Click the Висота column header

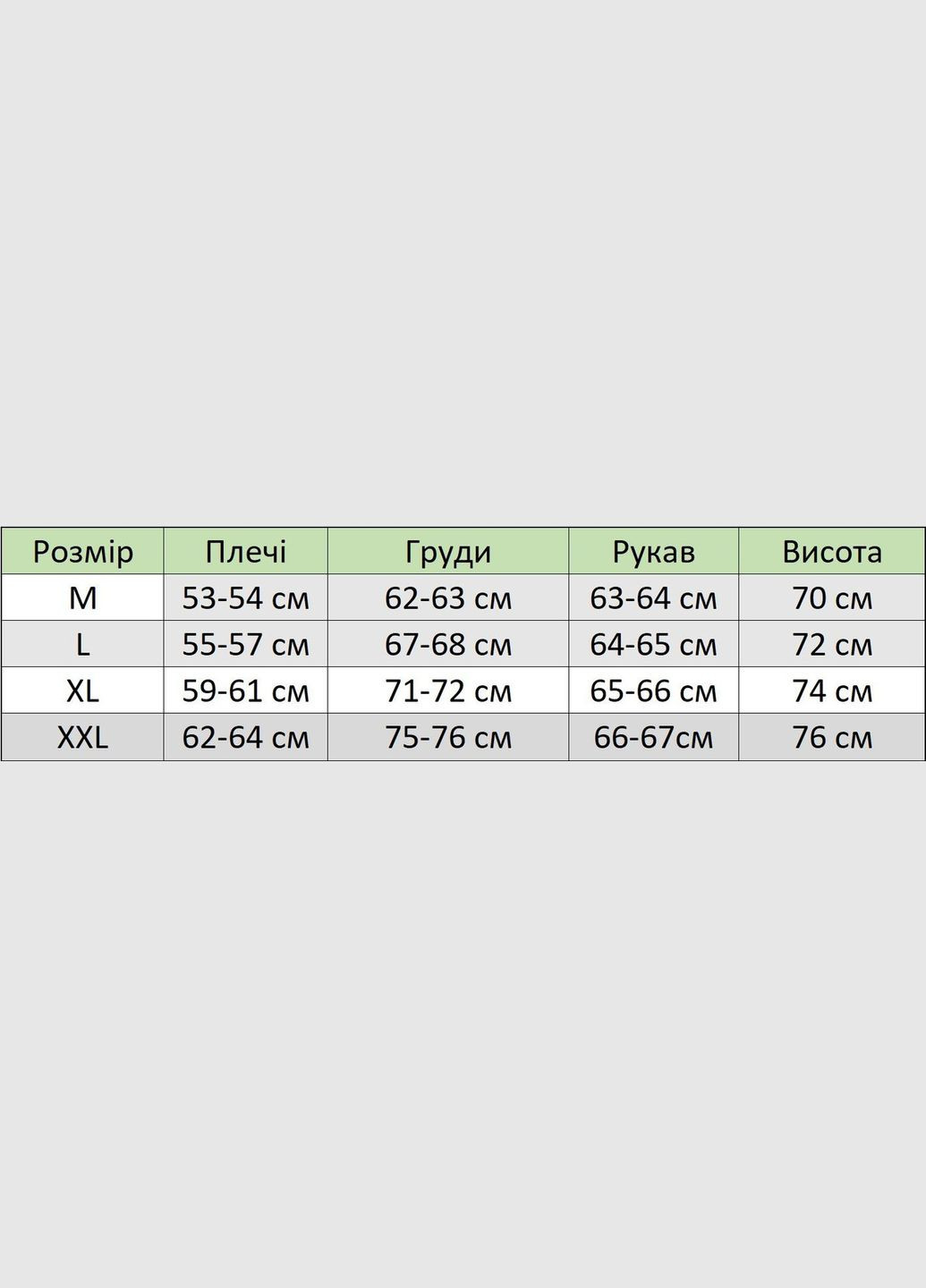[x=832, y=552]
